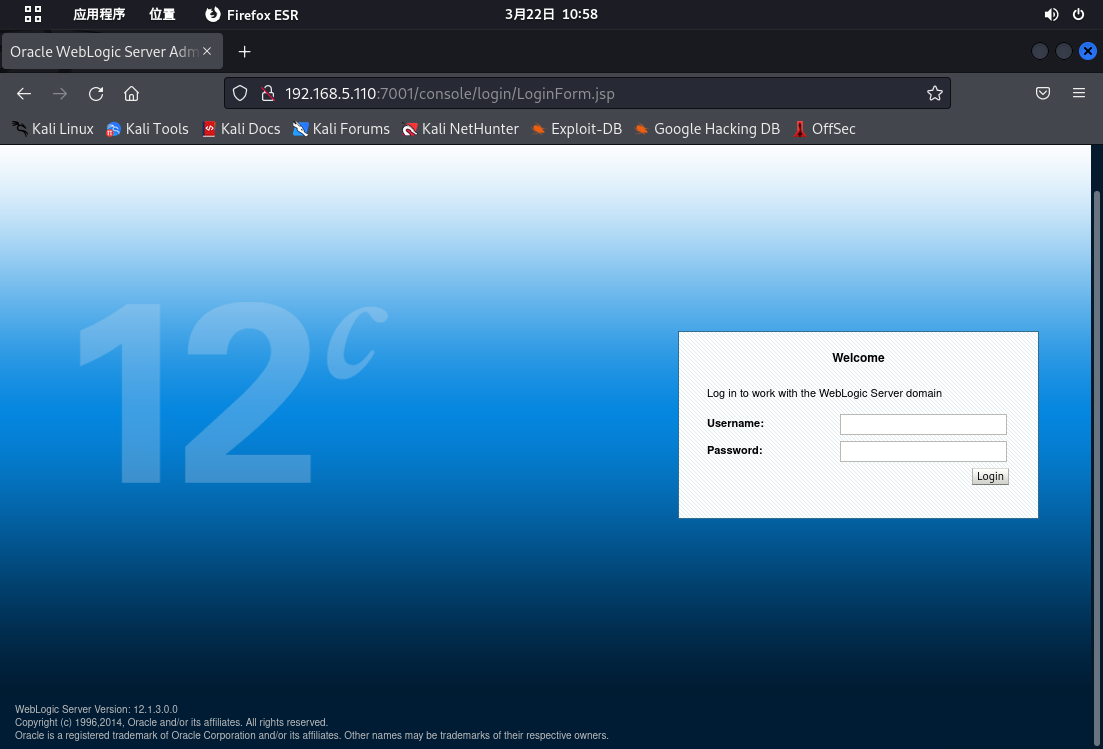The width and height of the screenshot is (1103, 749).
Task: Open the Firefox hamburger menu
Action: click(1078, 93)
